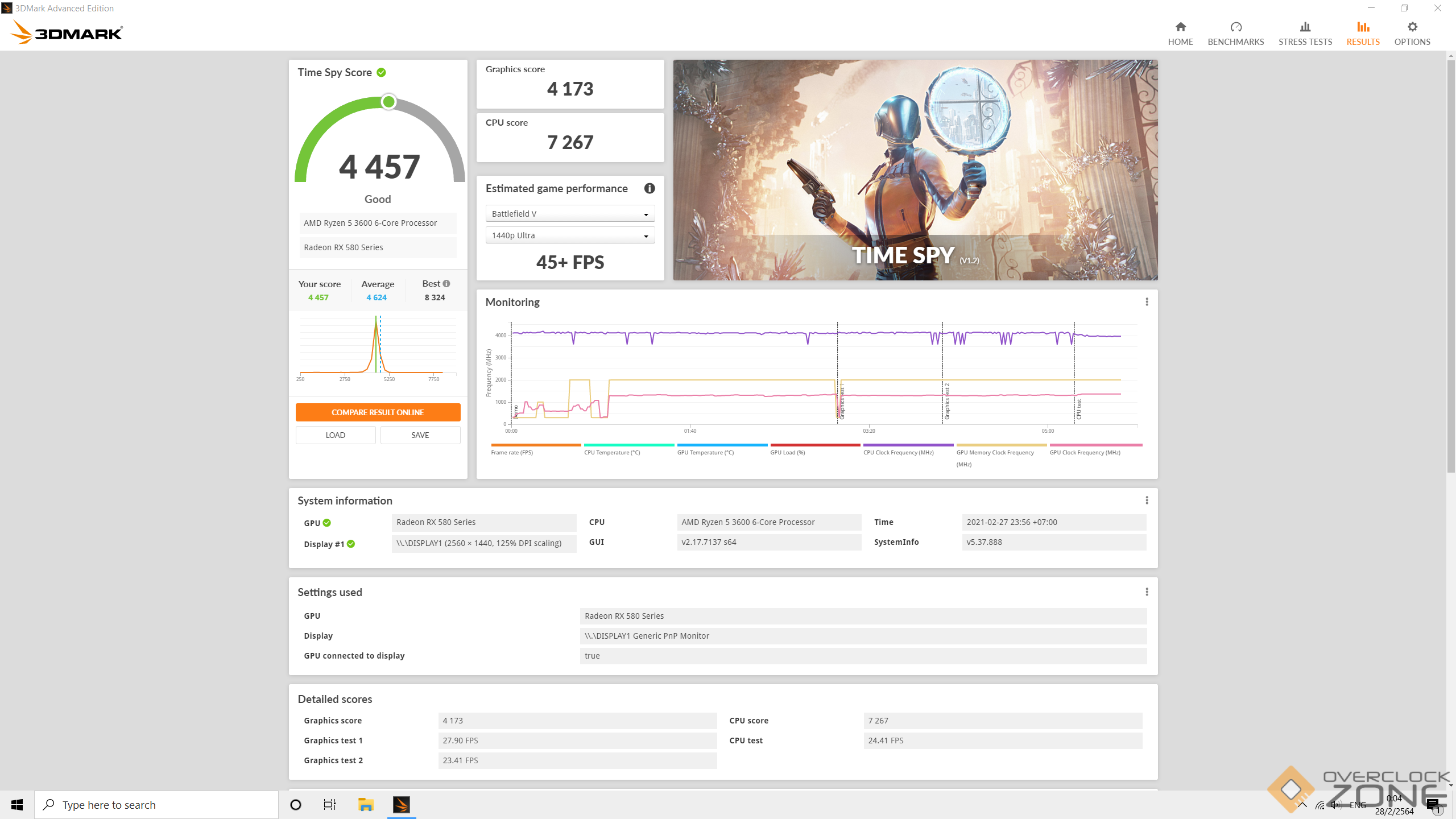Open Monitoring panel three-dot menu

[x=1146, y=302]
